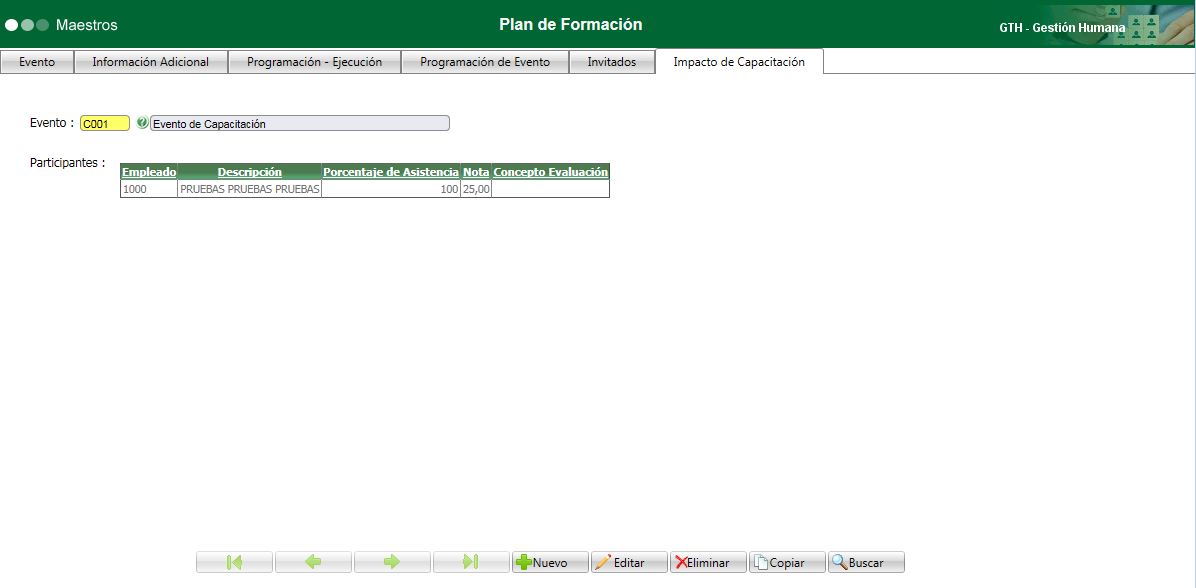Switch to the Evento tab
The height and width of the screenshot is (588, 1196).
tap(37, 62)
